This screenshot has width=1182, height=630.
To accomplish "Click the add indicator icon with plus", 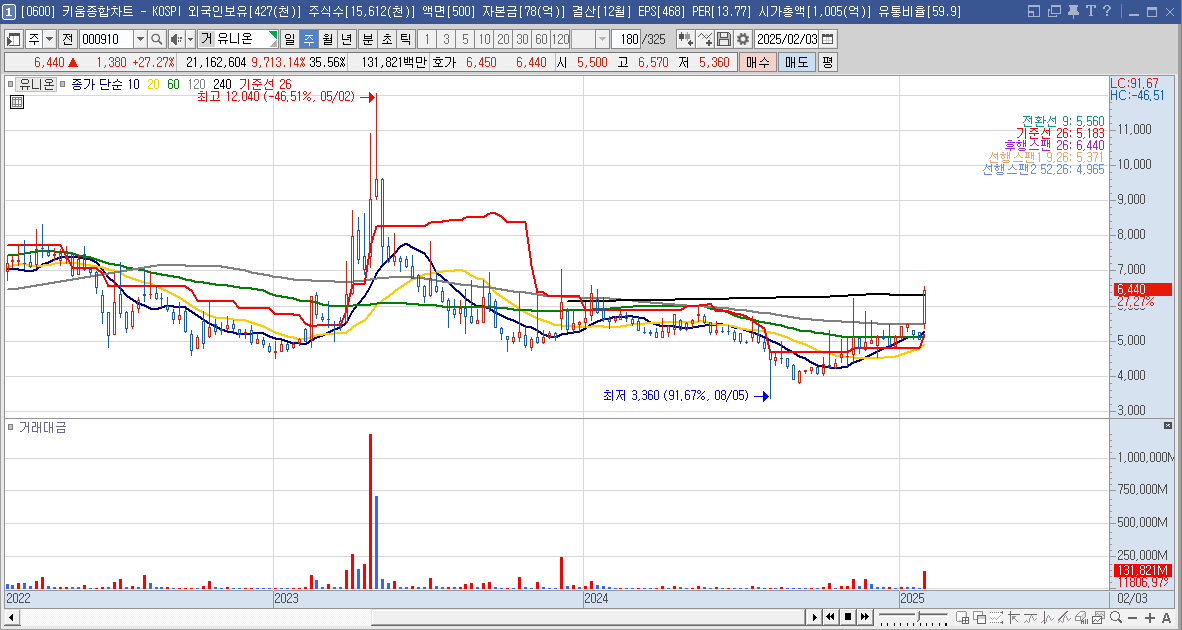I will tap(685, 39).
